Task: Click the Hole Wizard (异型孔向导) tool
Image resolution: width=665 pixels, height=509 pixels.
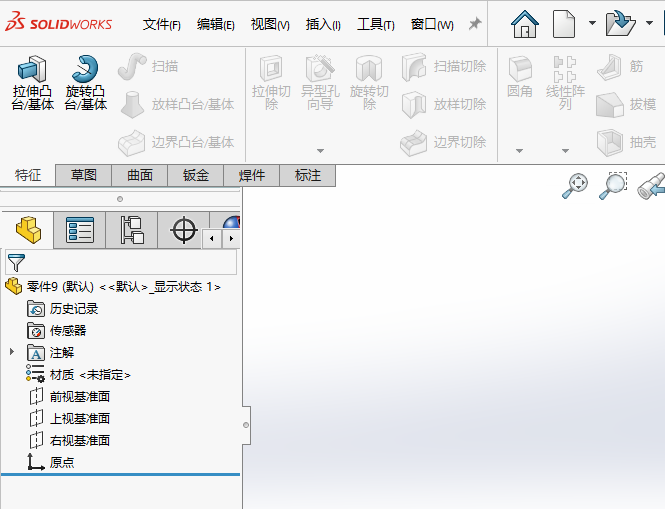Action: [x=320, y=83]
